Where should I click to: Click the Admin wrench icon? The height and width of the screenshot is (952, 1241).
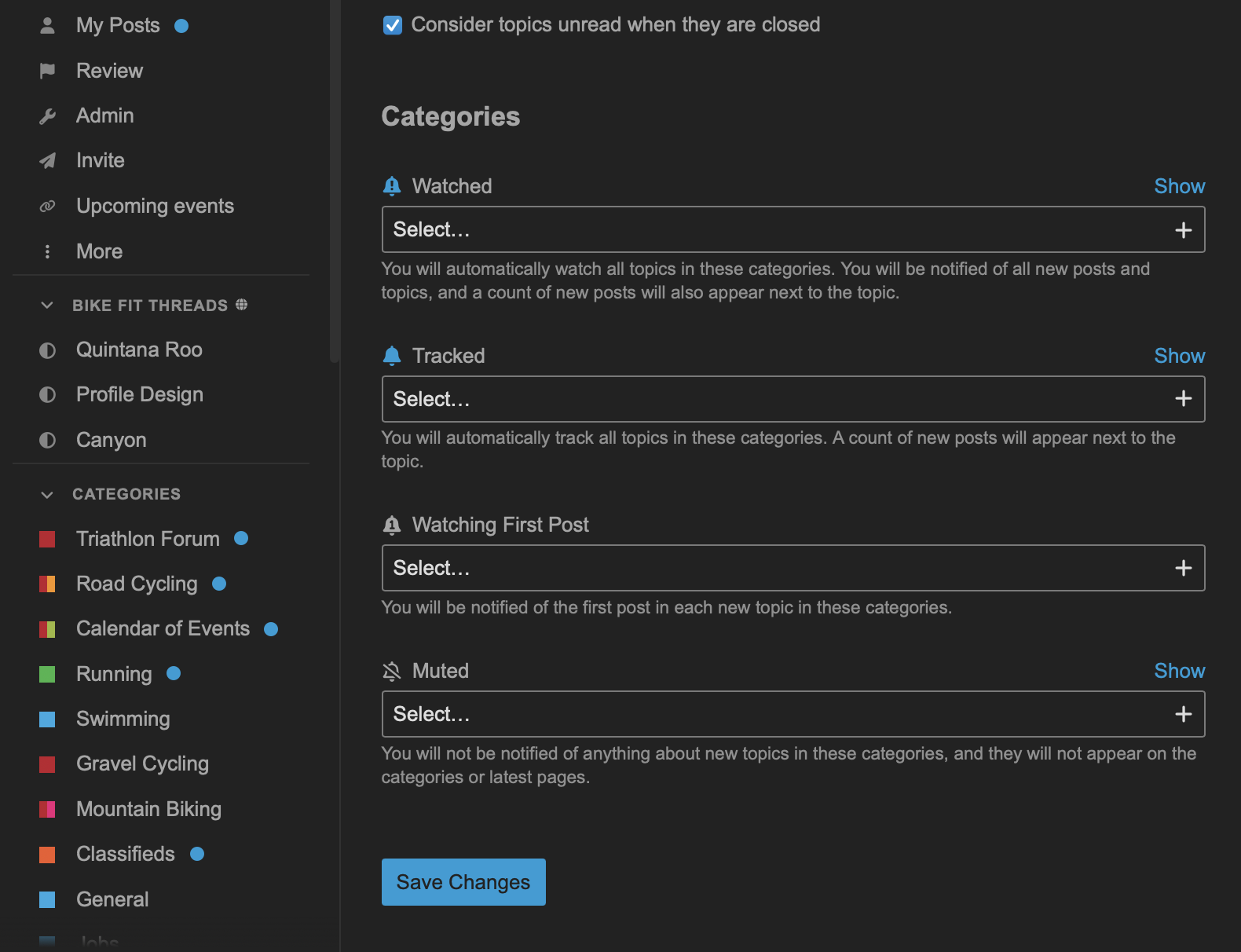(x=47, y=116)
